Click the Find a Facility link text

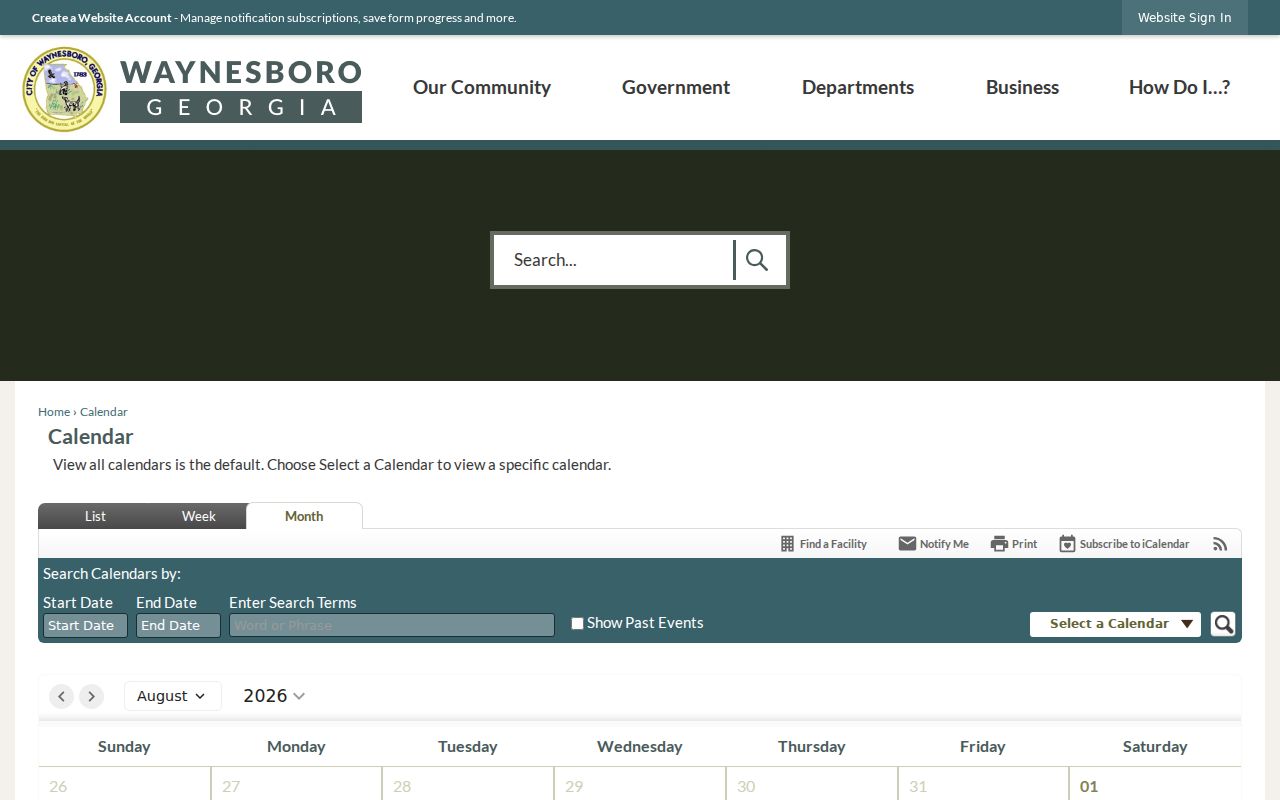pos(833,544)
